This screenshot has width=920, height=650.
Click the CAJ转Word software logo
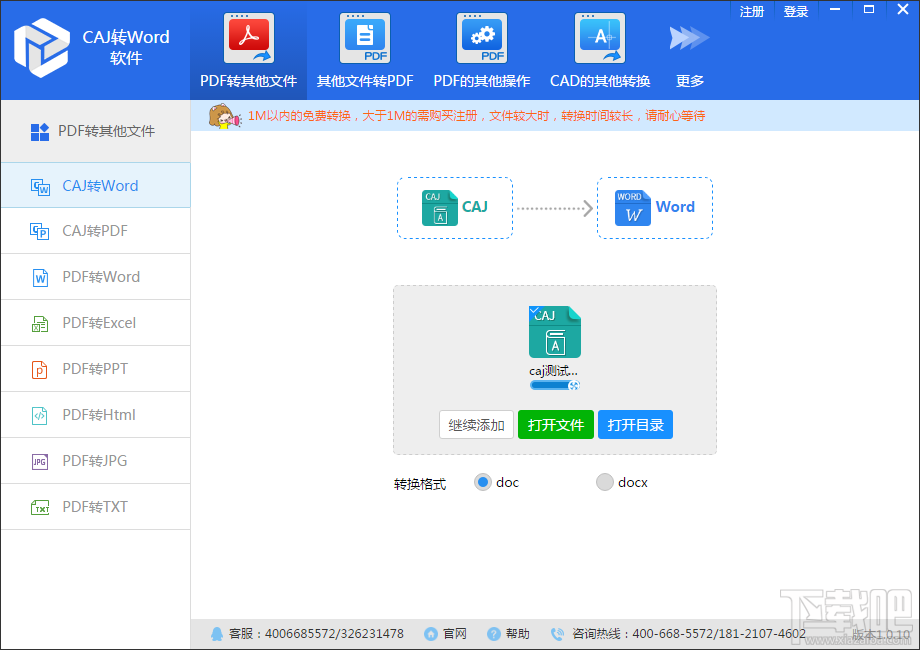pyautogui.click(x=41, y=48)
